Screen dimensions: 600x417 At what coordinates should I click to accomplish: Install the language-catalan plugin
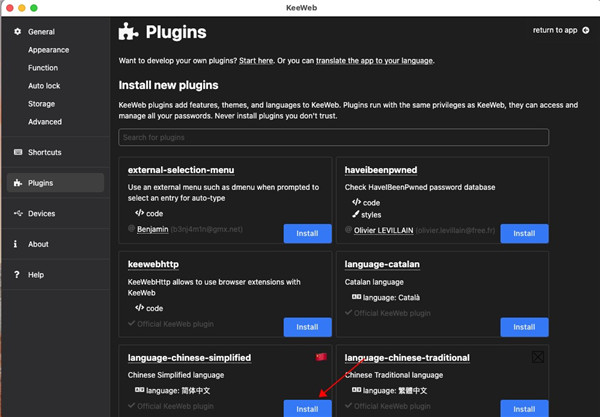pyautogui.click(x=524, y=327)
